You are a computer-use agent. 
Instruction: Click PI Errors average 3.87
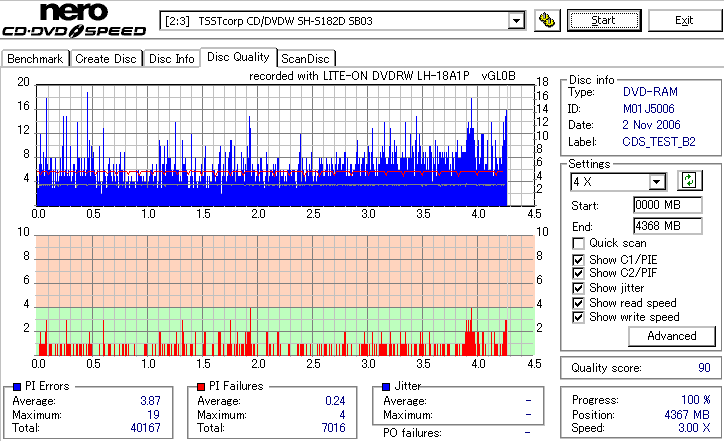(x=150, y=401)
